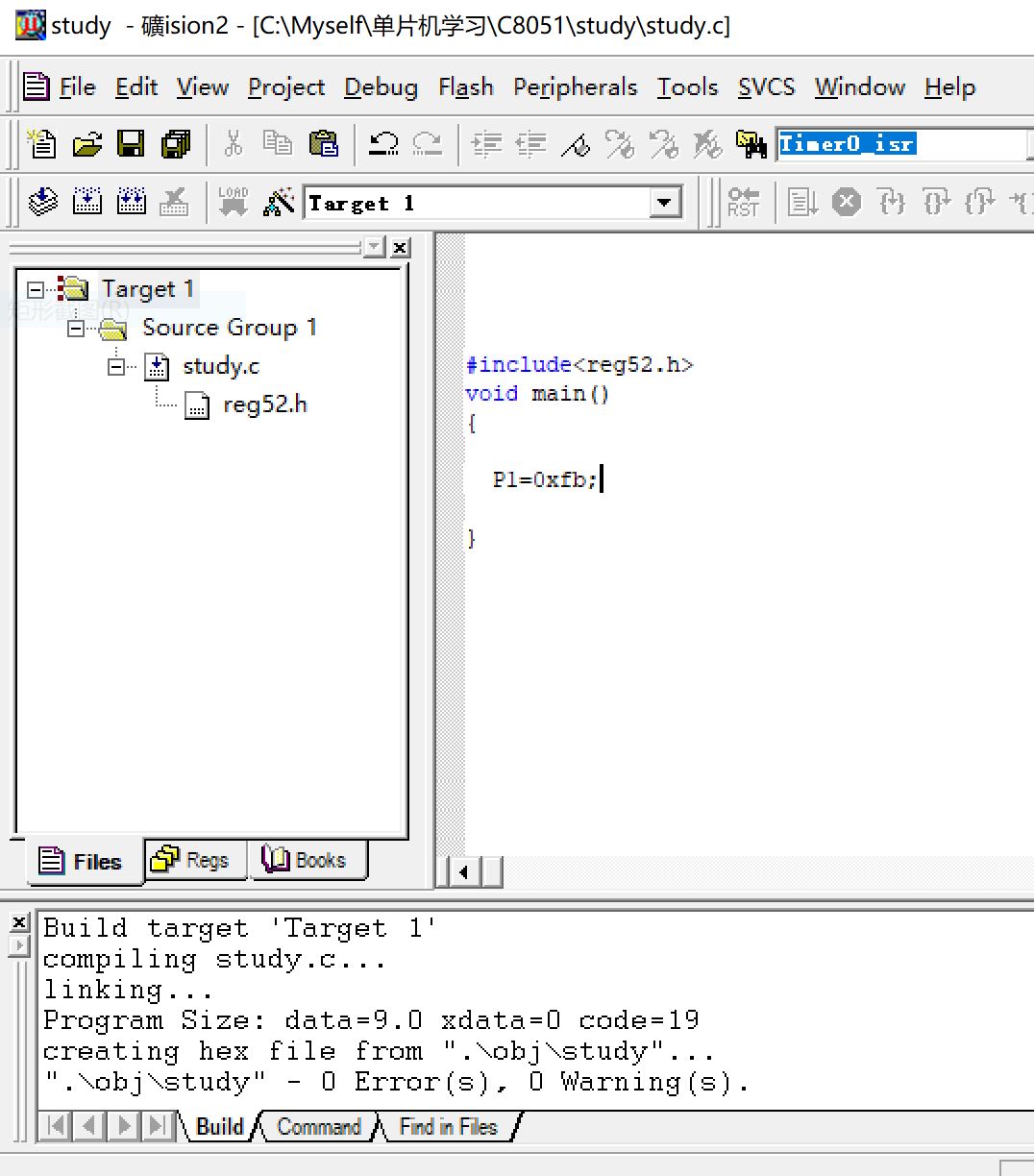Click the LOAD download to flash icon
This screenshot has height=1176, width=1034.
click(234, 202)
